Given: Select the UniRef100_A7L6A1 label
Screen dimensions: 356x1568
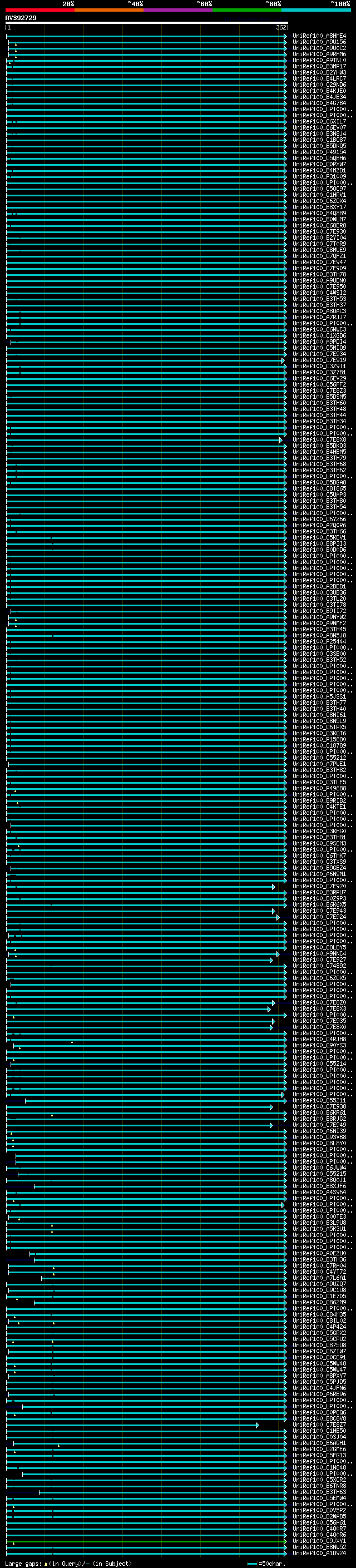Looking at the screenshot, I should coord(319,1278).
